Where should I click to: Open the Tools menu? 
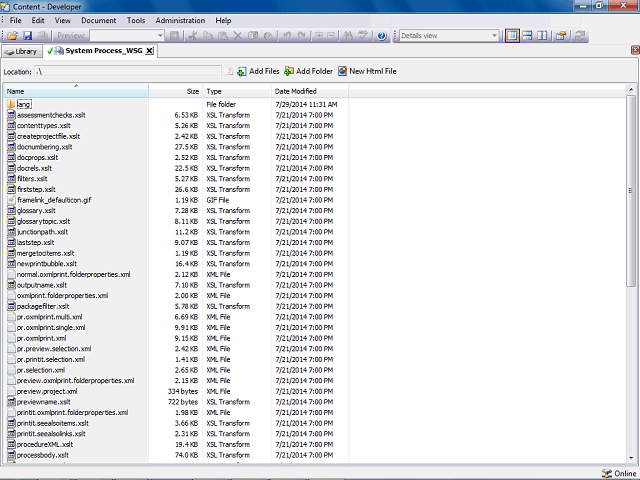tap(136, 20)
